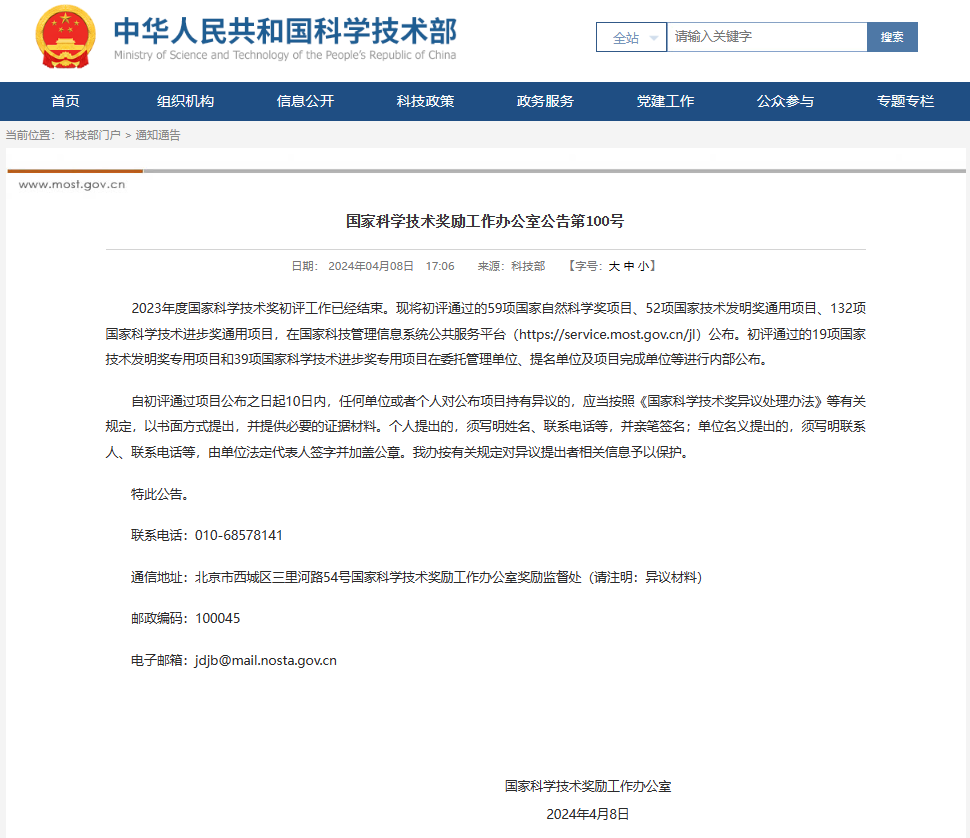Click the 科技部门户 breadcrumb link
This screenshot has width=970, height=838.
click(92, 135)
